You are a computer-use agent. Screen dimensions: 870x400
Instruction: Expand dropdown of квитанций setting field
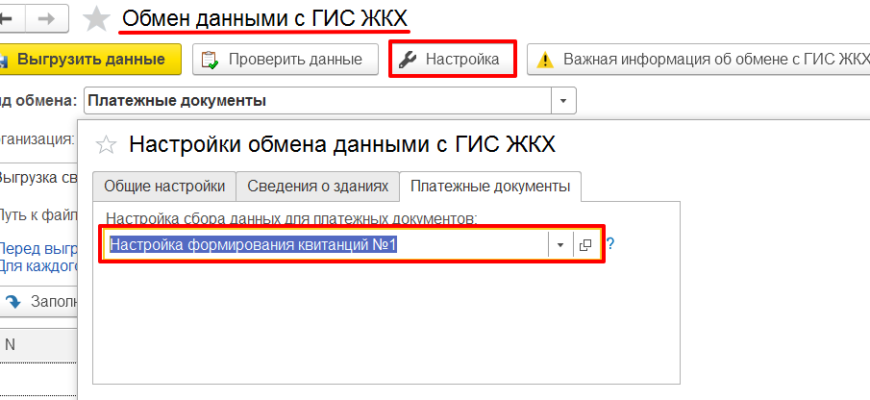(560, 245)
